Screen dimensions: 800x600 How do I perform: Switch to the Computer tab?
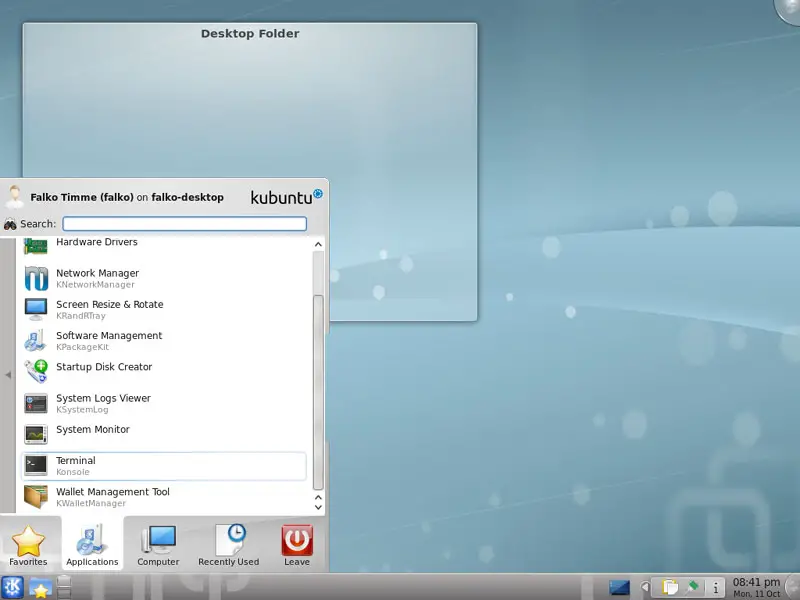158,545
